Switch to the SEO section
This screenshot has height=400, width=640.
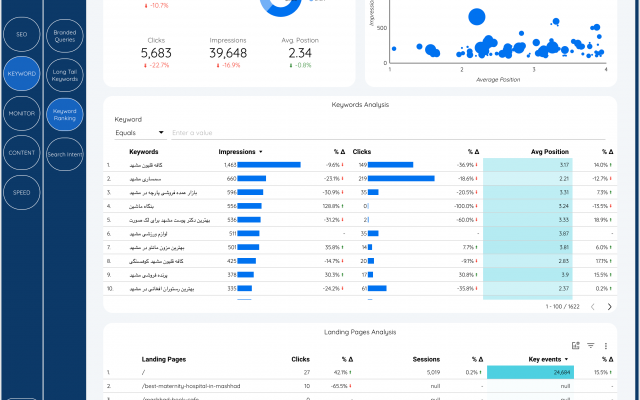tap(21, 35)
